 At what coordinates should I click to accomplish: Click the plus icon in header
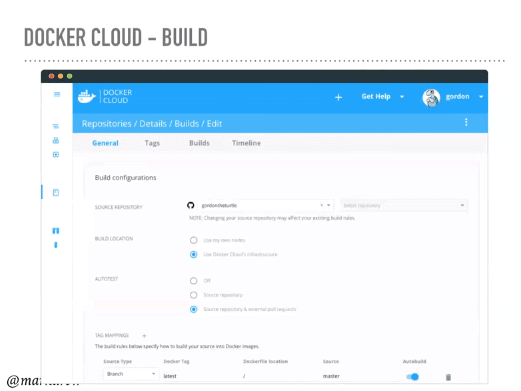[x=338, y=97]
